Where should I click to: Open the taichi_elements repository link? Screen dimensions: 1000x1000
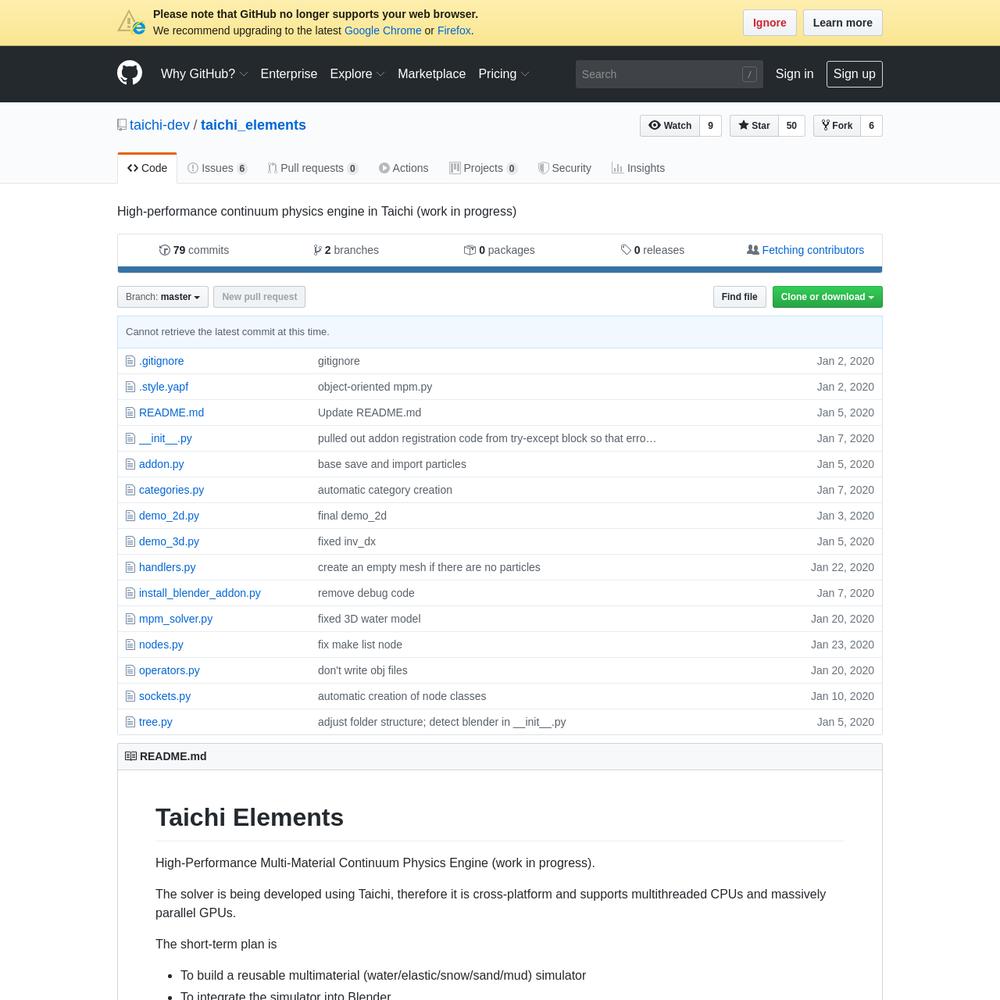[x=253, y=125]
